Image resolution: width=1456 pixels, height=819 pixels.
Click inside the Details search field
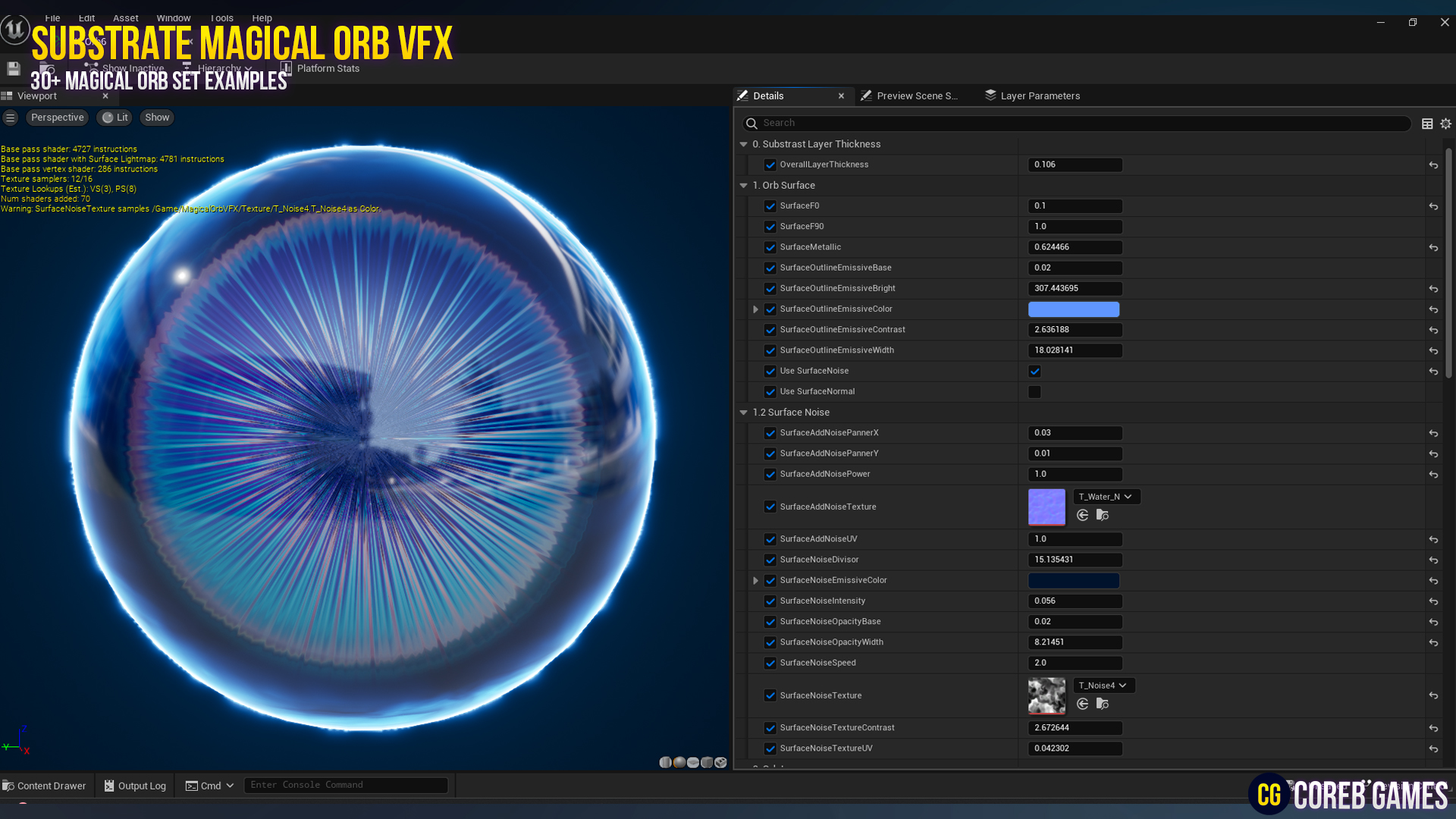pos(910,123)
